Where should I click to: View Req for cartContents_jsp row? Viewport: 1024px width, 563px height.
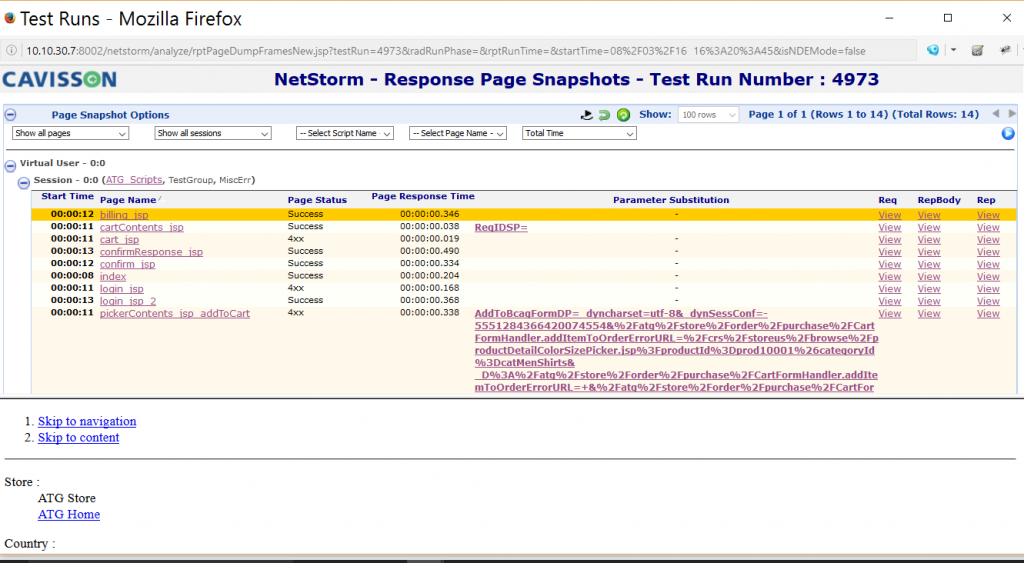pos(889,227)
